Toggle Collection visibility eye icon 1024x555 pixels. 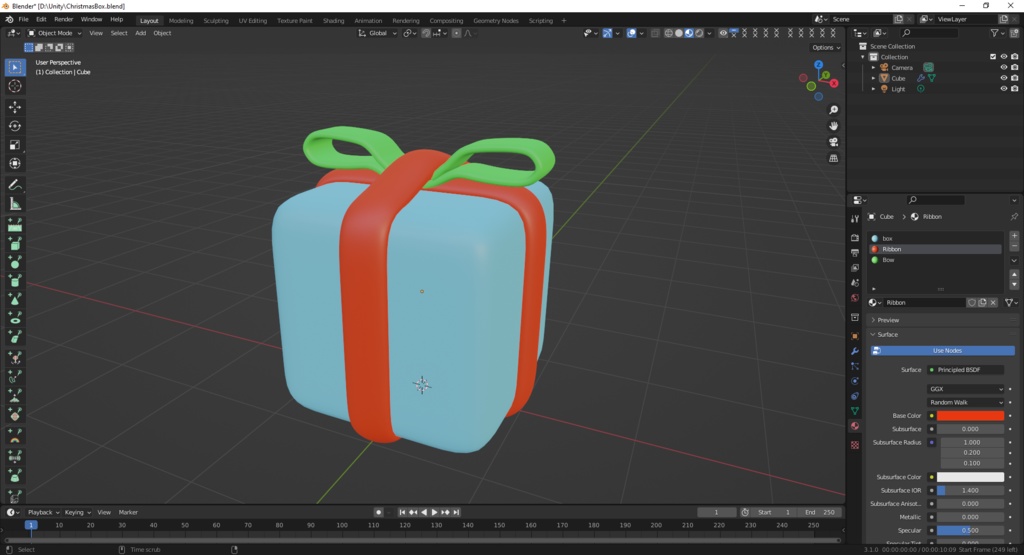[1004, 57]
